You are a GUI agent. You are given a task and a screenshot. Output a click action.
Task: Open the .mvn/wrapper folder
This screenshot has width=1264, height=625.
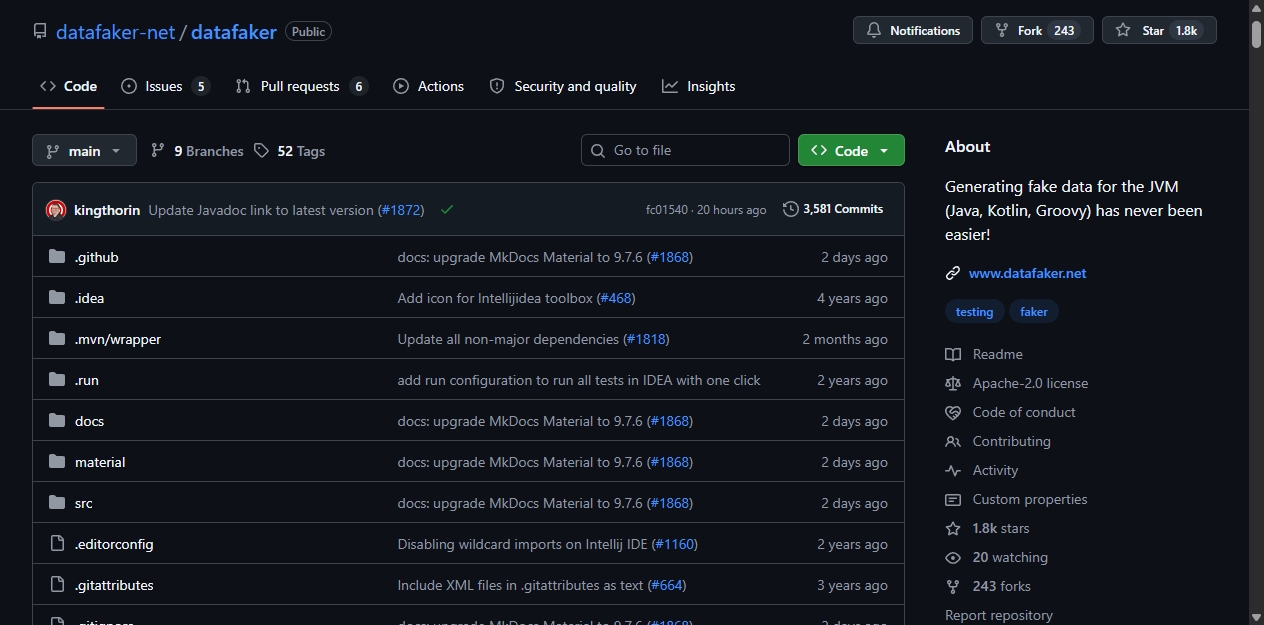(118, 339)
